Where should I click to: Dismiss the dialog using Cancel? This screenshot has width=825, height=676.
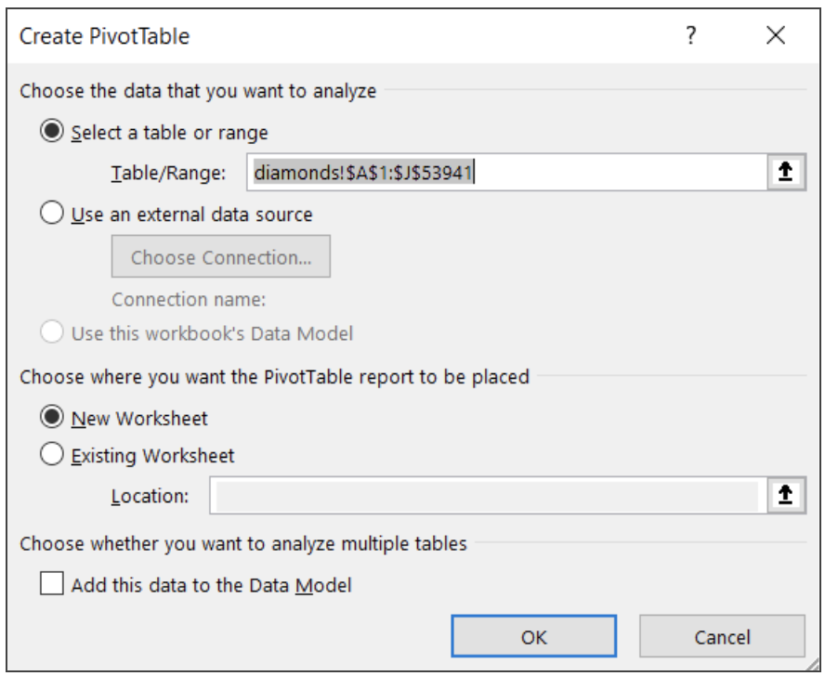[x=721, y=636]
